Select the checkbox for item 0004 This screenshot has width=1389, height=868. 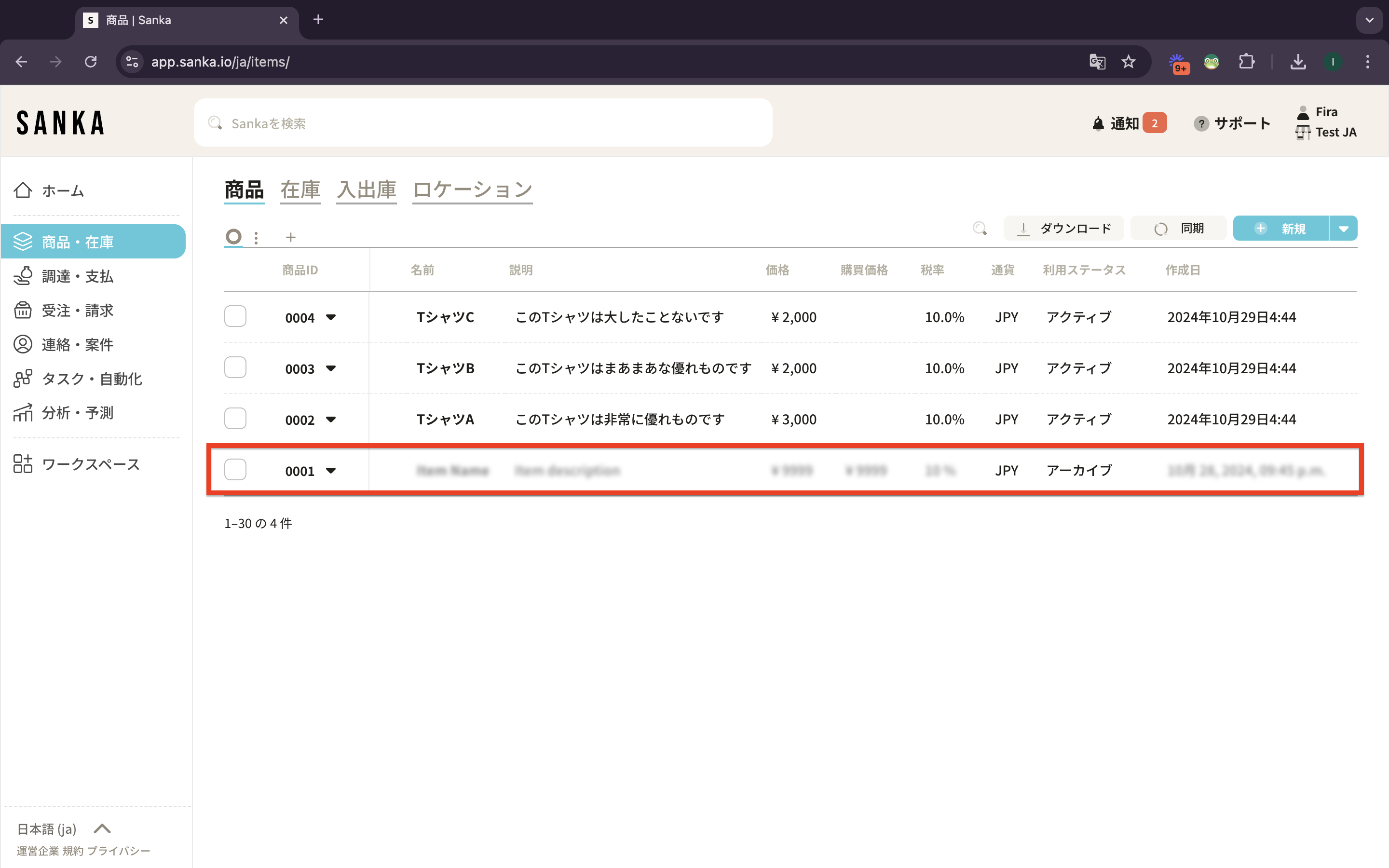tap(235, 316)
